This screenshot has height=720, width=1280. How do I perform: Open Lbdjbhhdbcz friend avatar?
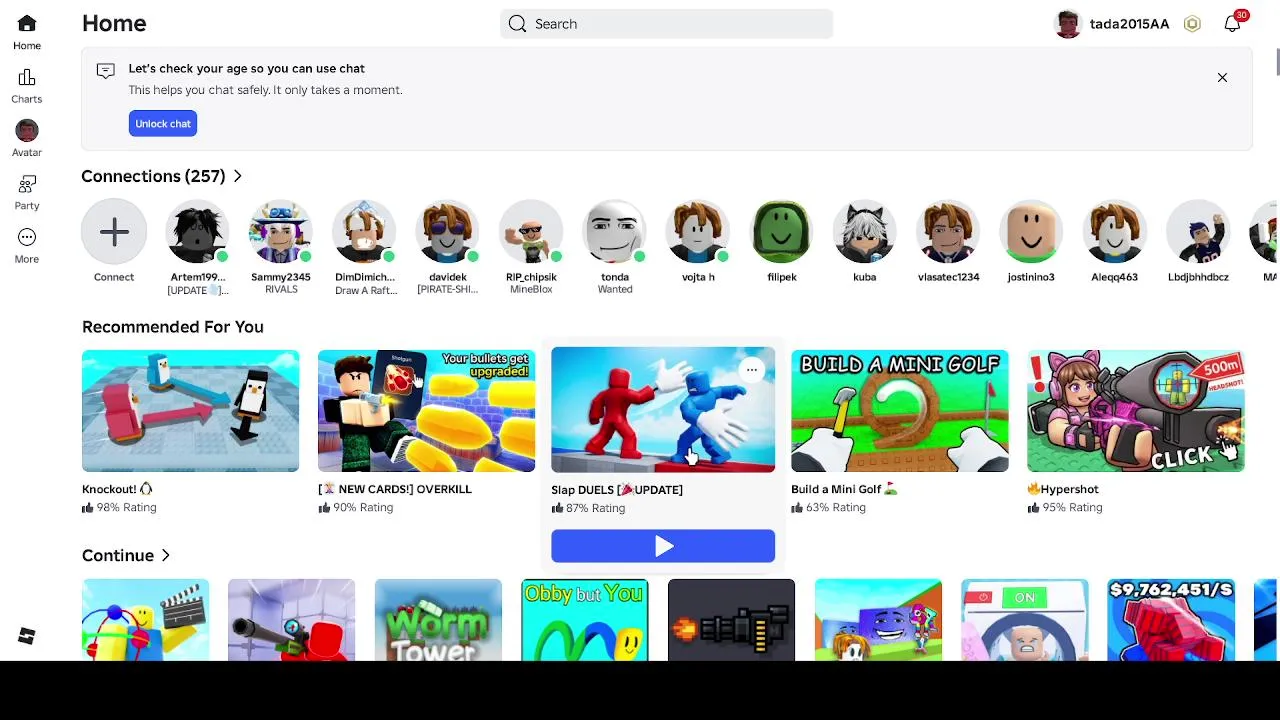tap(1198, 232)
